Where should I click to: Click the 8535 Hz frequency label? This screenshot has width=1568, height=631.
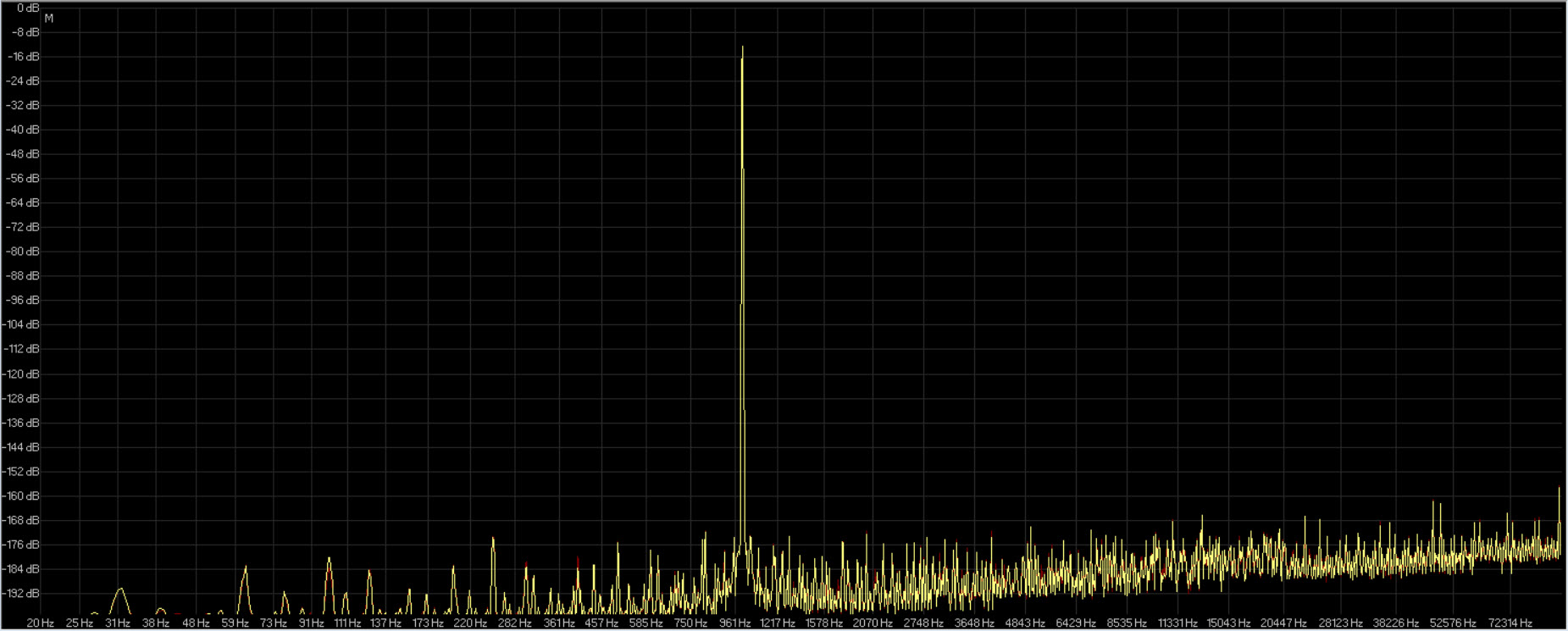click(x=1127, y=623)
